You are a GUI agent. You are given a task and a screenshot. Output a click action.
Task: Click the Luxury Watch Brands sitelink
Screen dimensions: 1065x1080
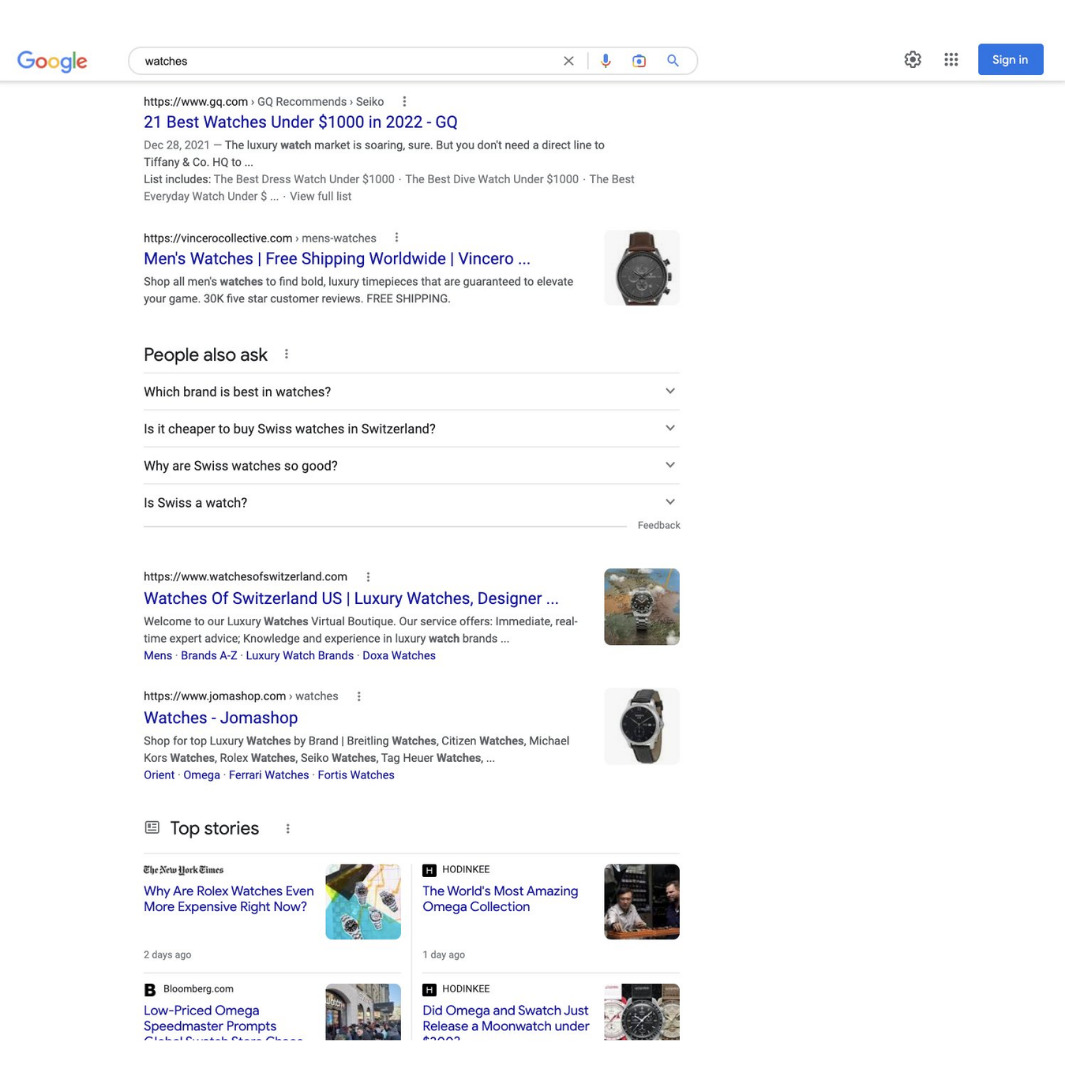299,656
